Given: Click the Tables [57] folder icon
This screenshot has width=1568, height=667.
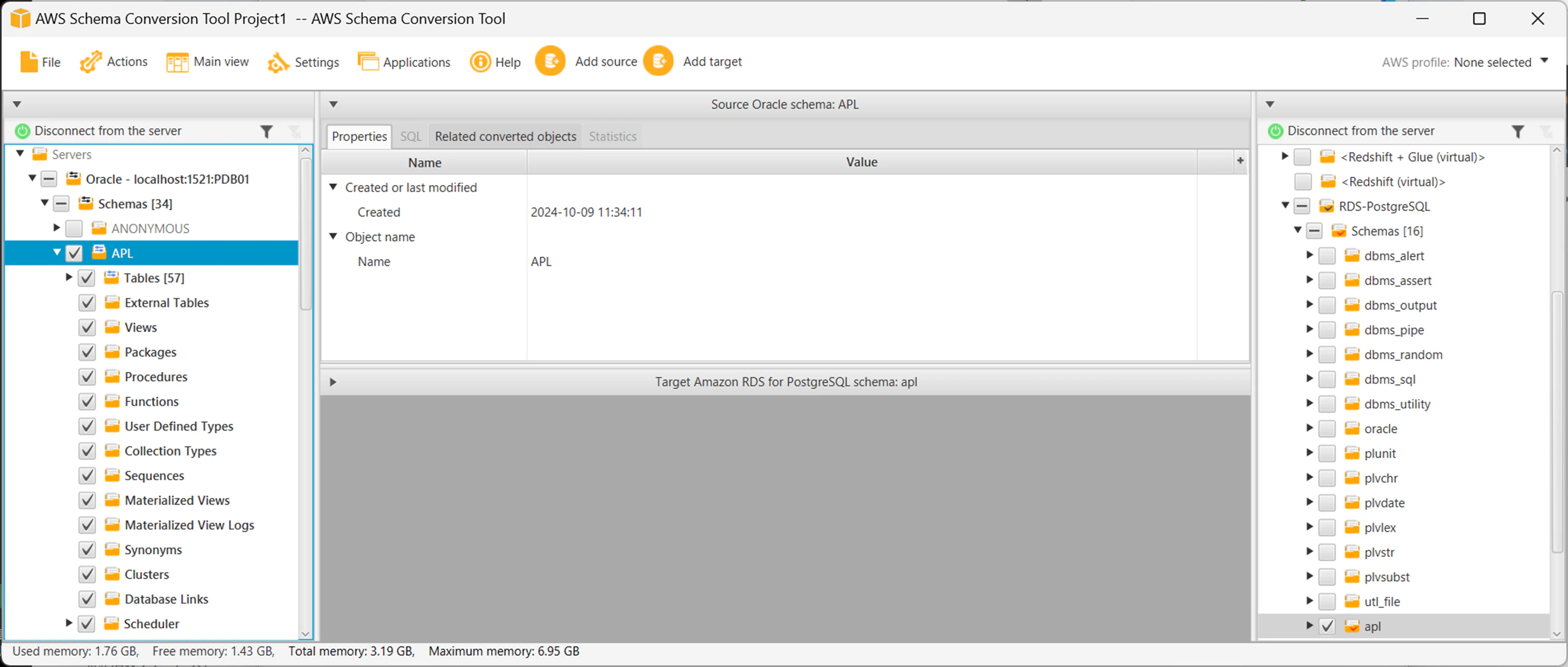Looking at the screenshot, I should (x=111, y=277).
